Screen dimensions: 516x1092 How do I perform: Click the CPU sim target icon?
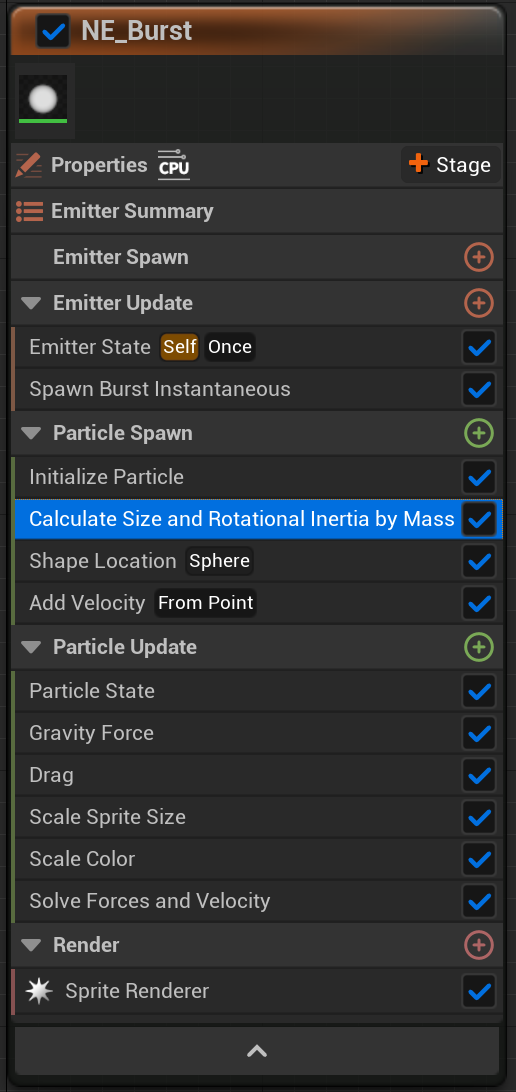173,165
